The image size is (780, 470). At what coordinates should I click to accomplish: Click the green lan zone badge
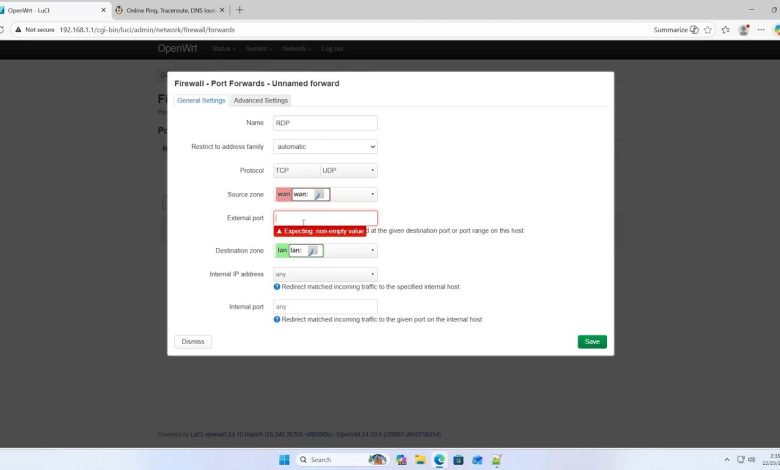click(x=282, y=251)
